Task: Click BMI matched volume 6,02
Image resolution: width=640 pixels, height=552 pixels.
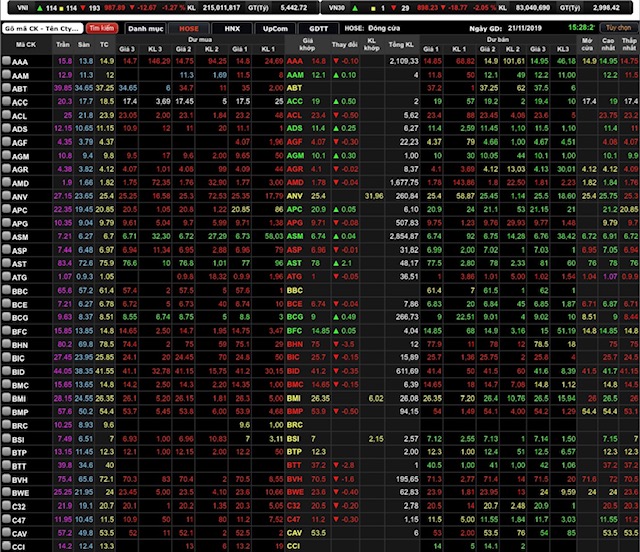Action: (x=376, y=398)
